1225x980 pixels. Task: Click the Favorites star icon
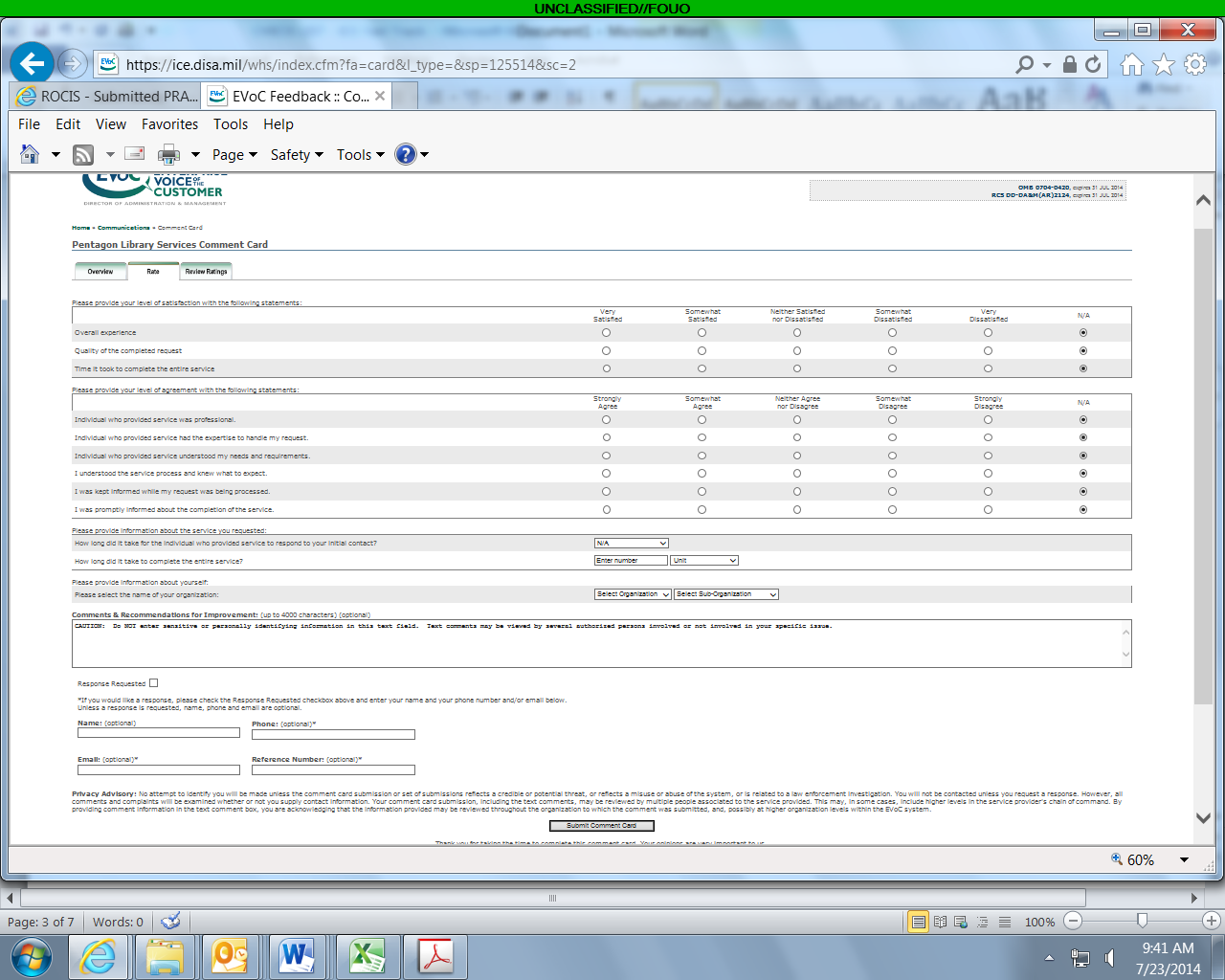point(1164,64)
